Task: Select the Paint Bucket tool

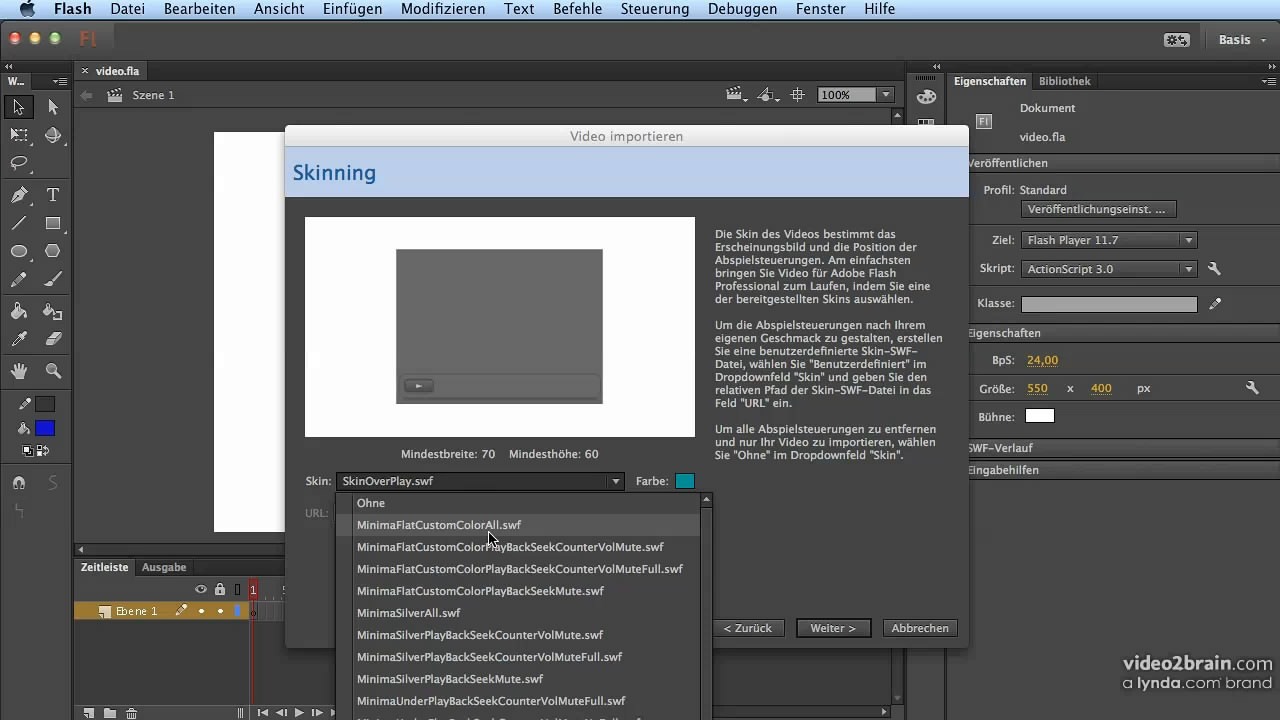Action: [x=19, y=312]
